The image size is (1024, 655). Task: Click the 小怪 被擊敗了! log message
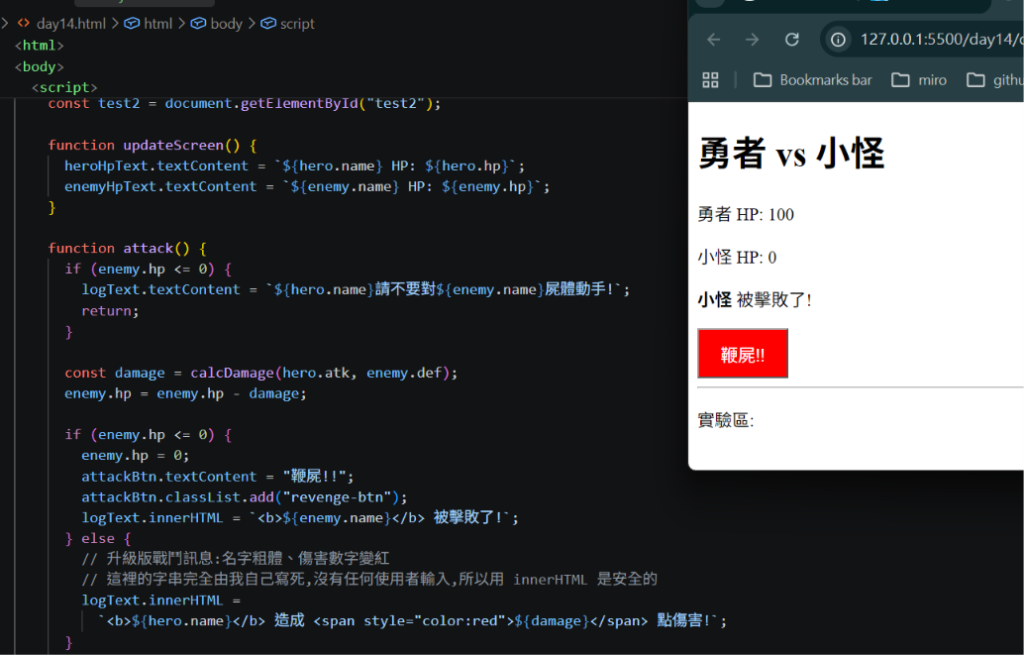click(x=755, y=300)
